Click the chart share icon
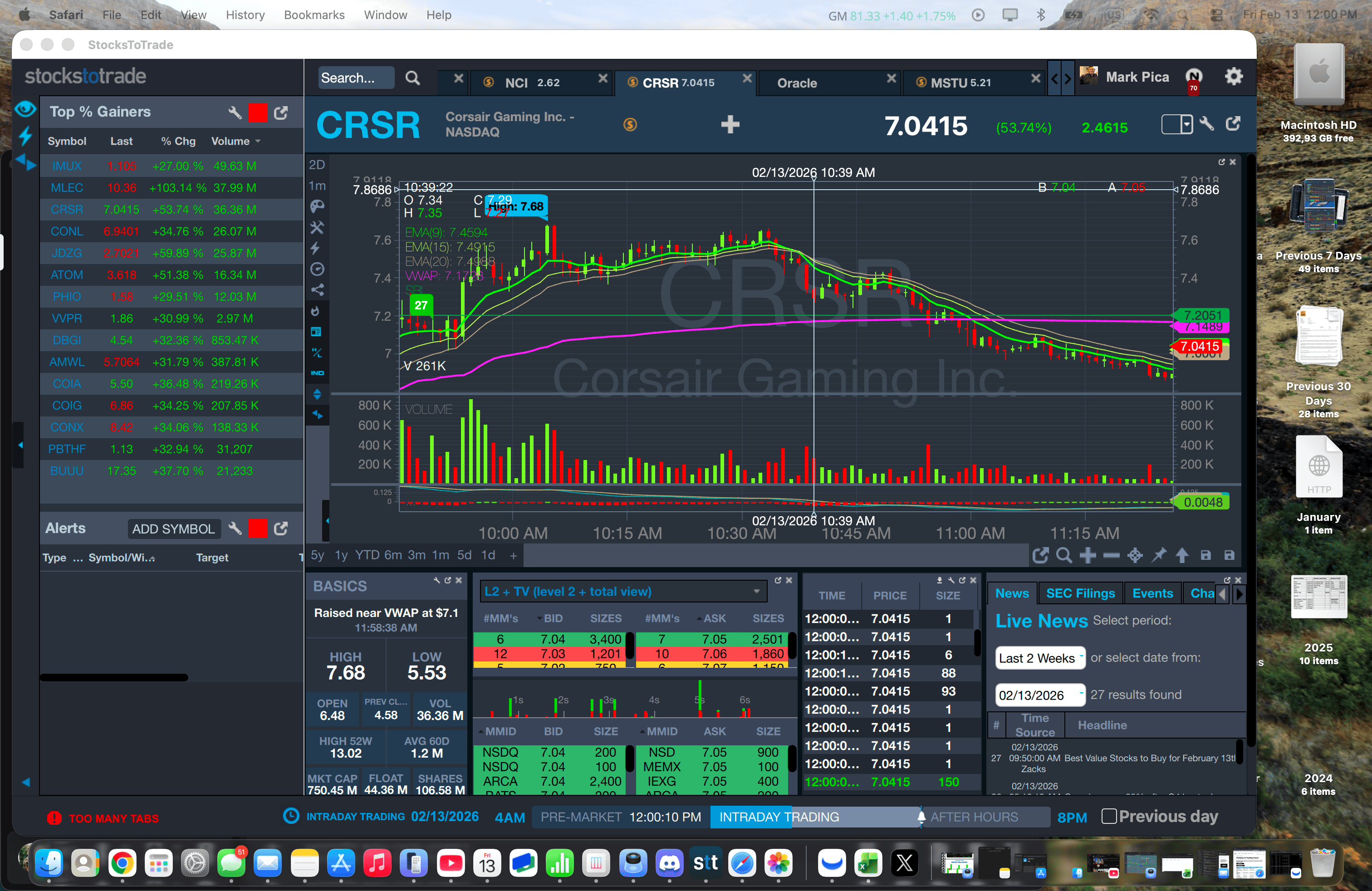This screenshot has width=1372, height=891. (317, 290)
